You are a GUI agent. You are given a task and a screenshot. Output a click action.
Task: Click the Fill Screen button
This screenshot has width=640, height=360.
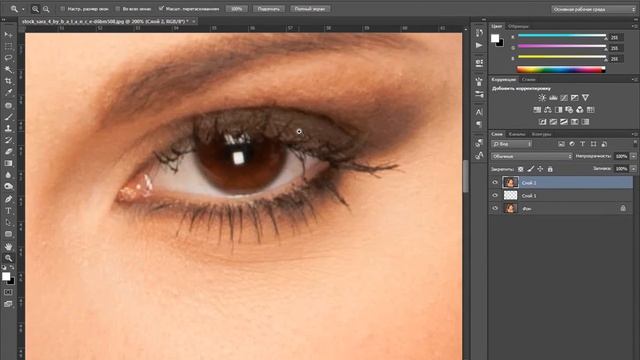tap(310, 9)
